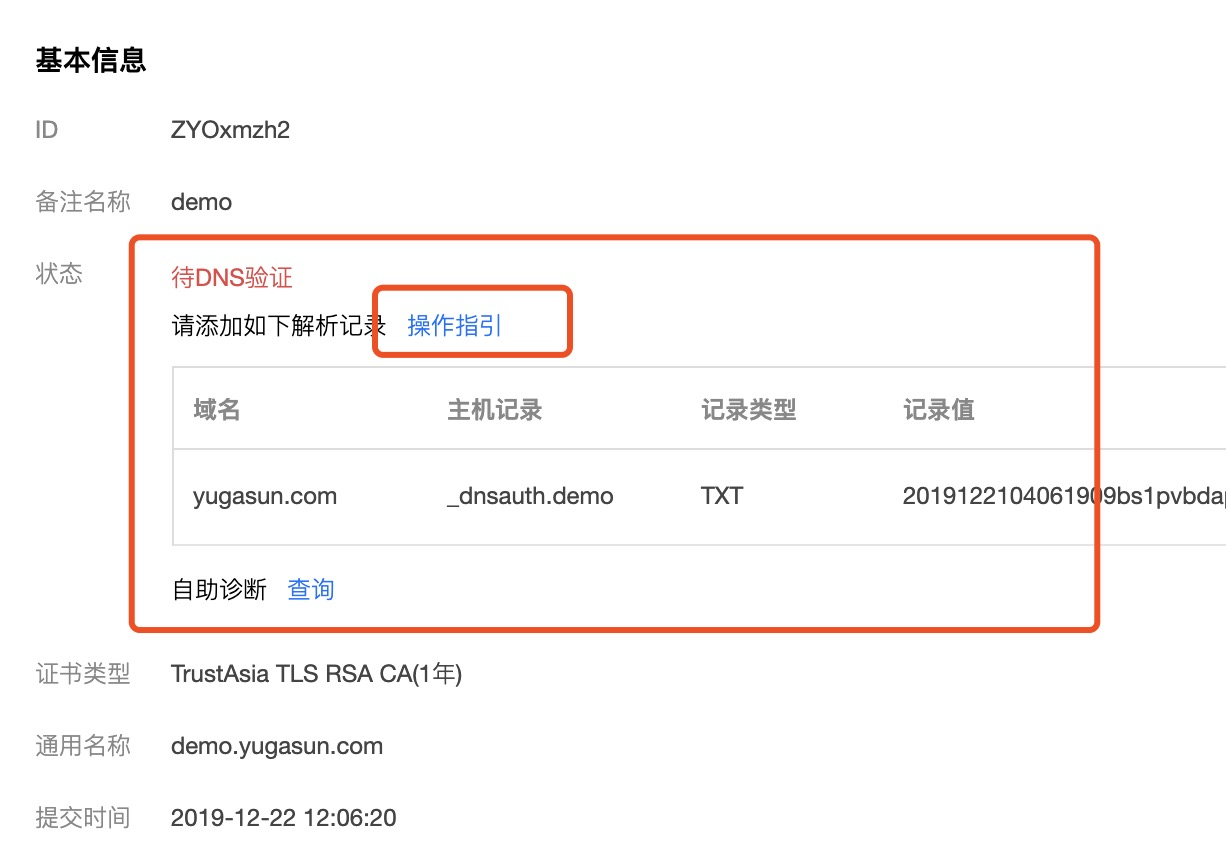Screen dimensions: 1226x852
Task: Click the 主机记录 column header
Action: click(494, 410)
